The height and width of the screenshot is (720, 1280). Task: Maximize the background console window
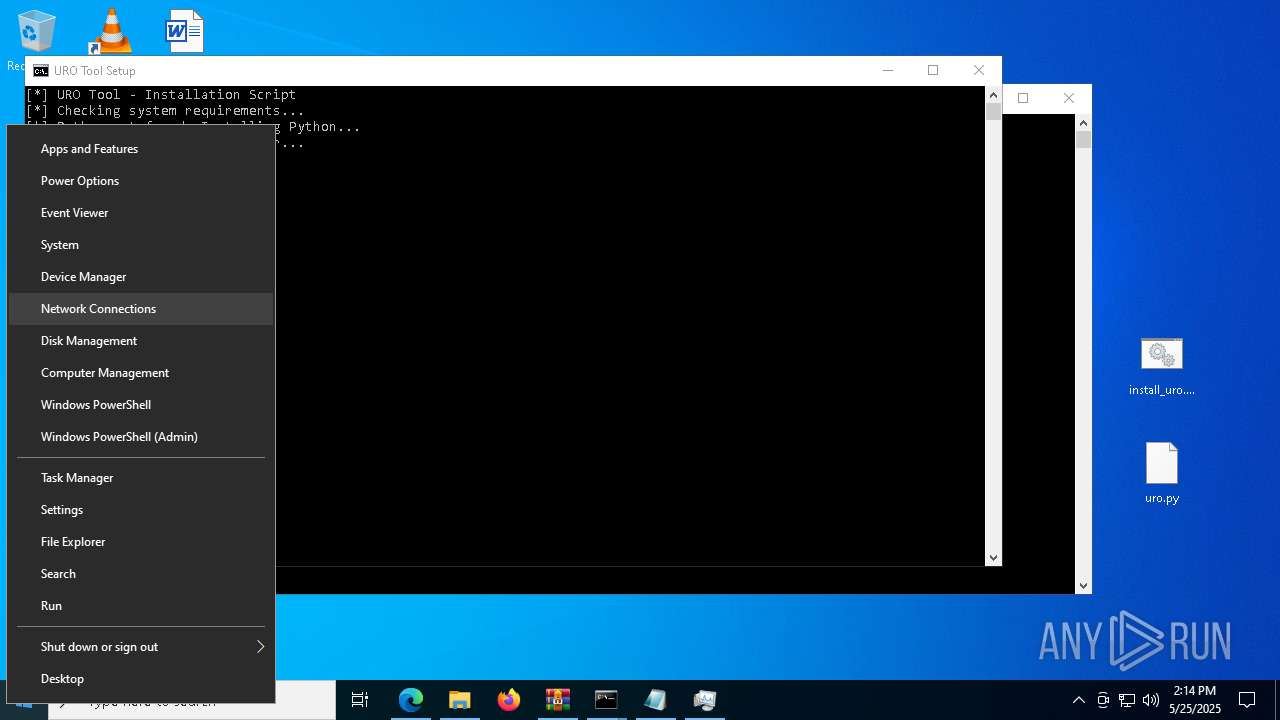tap(1023, 98)
